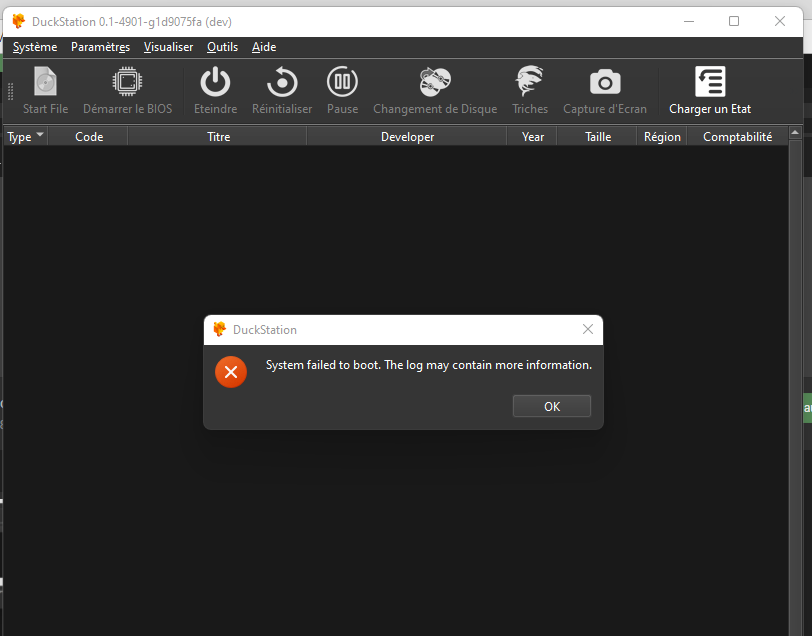Sort game list by Taille column
812x636 pixels.
pyautogui.click(x=598, y=137)
